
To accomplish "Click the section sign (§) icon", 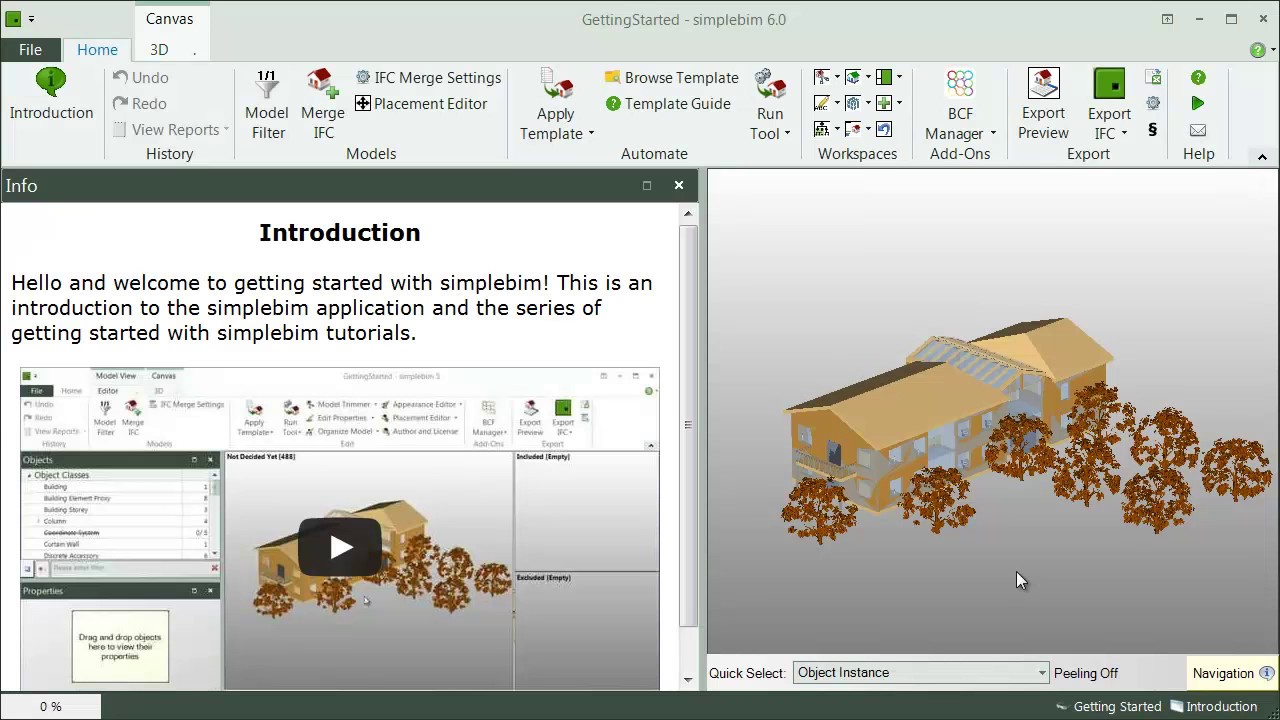I will (x=1153, y=130).
